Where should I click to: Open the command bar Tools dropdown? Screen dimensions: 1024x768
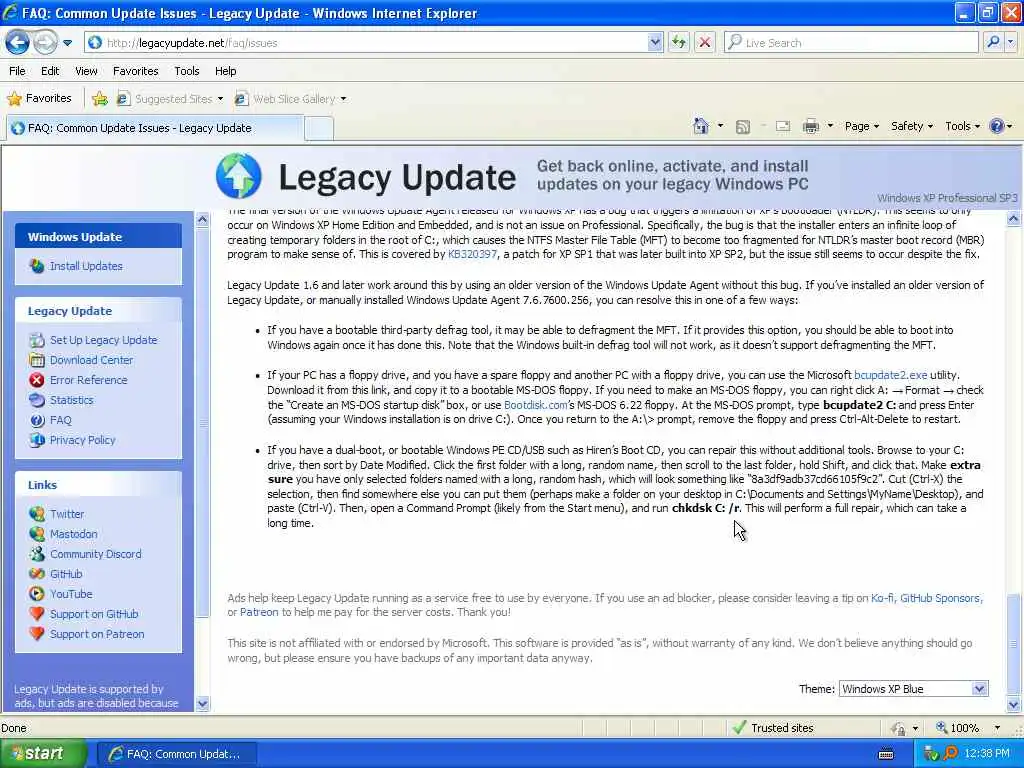pos(962,126)
